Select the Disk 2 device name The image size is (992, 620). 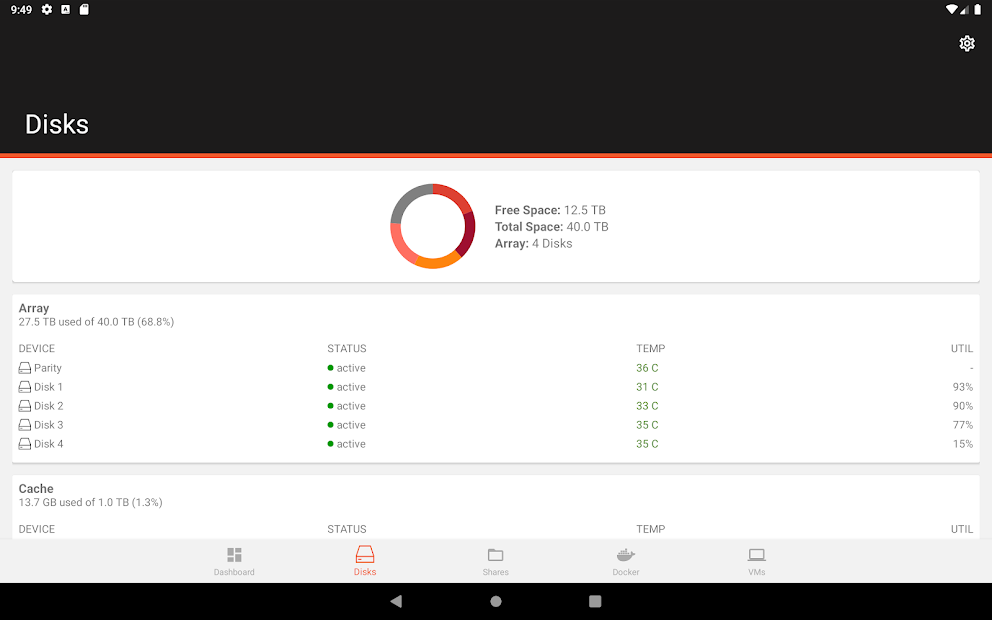pos(49,406)
